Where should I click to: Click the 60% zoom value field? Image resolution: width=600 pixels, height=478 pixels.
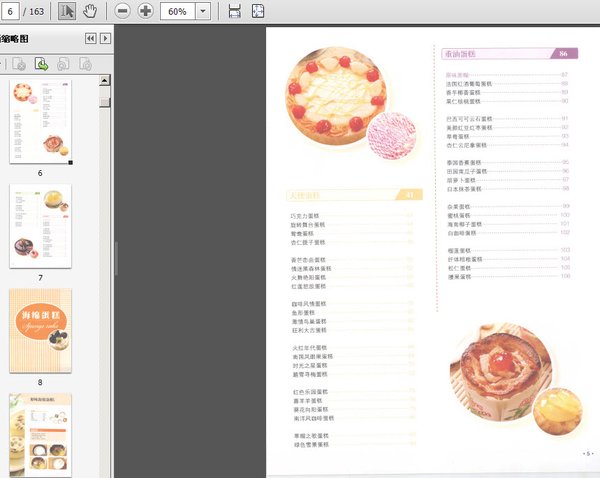[178, 11]
